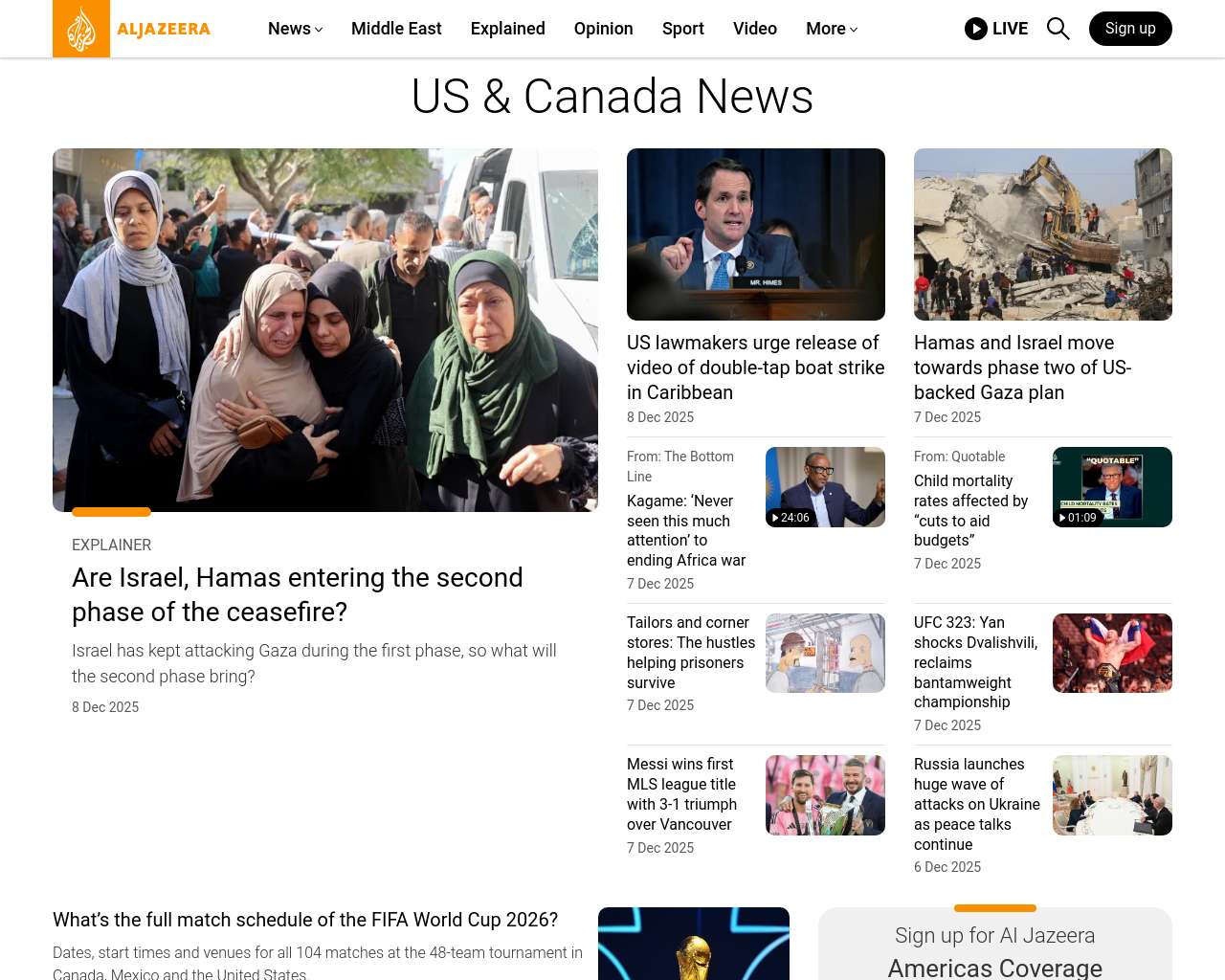The image size is (1225, 980).
Task: Expand the News dropdown chevron
Action: coord(319,30)
